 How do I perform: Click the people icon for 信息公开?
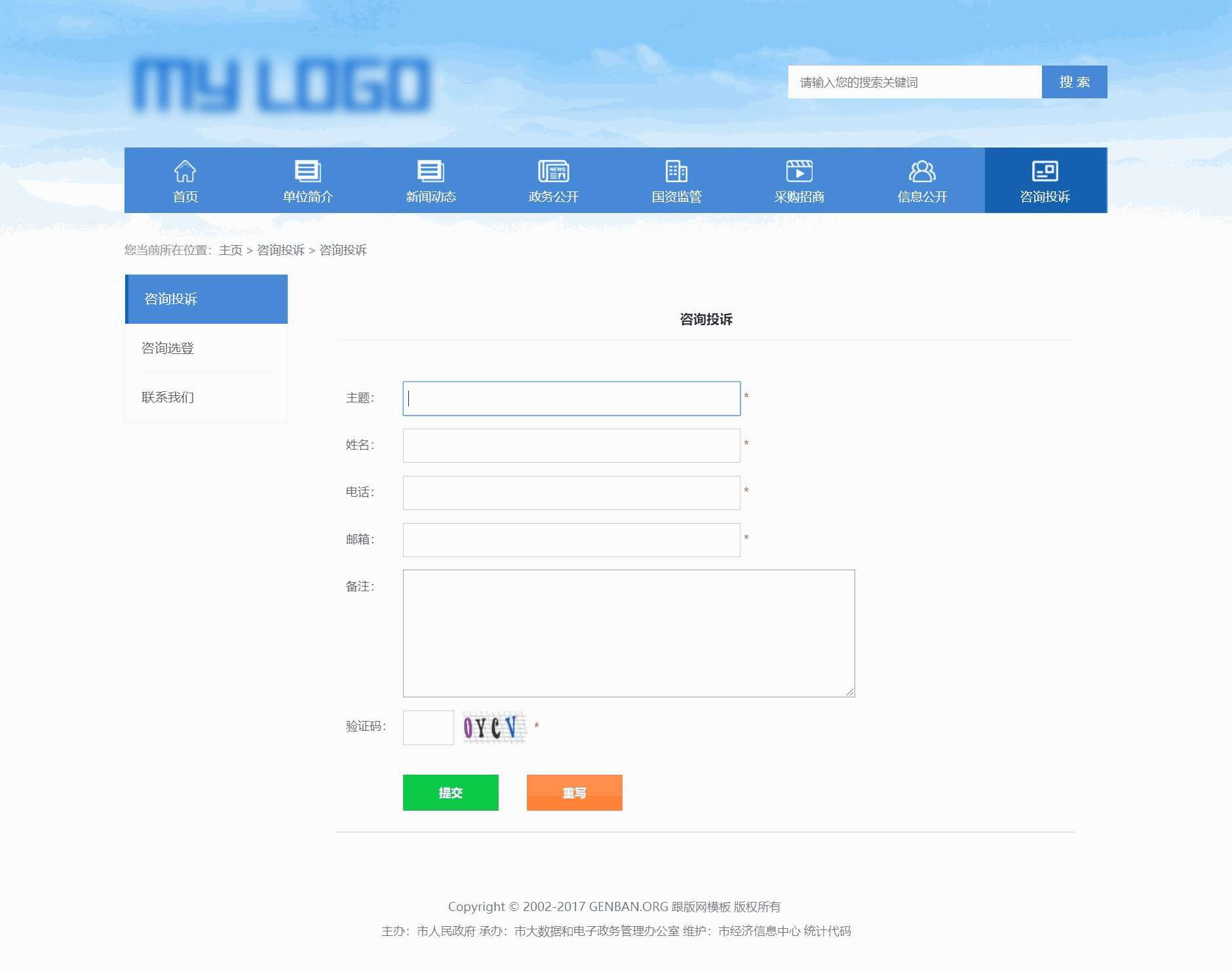click(922, 171)
